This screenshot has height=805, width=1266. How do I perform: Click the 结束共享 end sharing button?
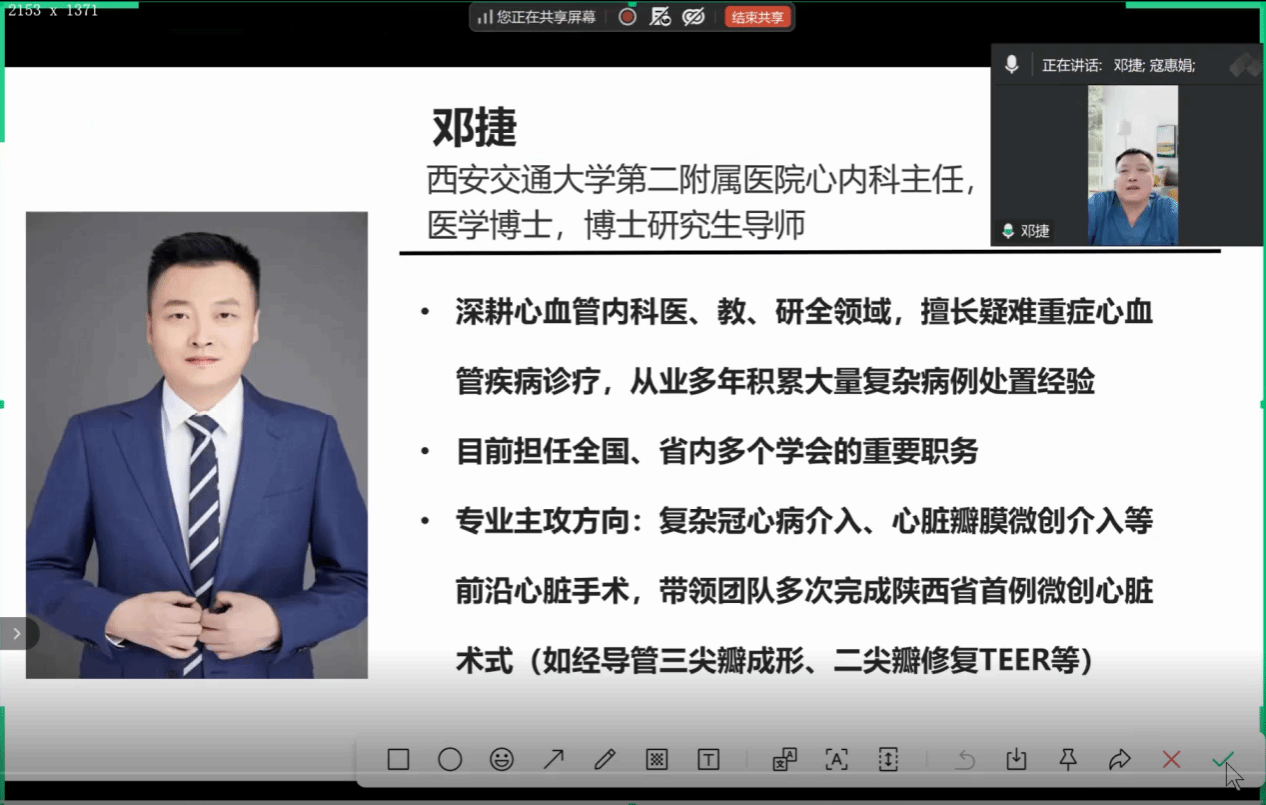[x=757, y=16]
